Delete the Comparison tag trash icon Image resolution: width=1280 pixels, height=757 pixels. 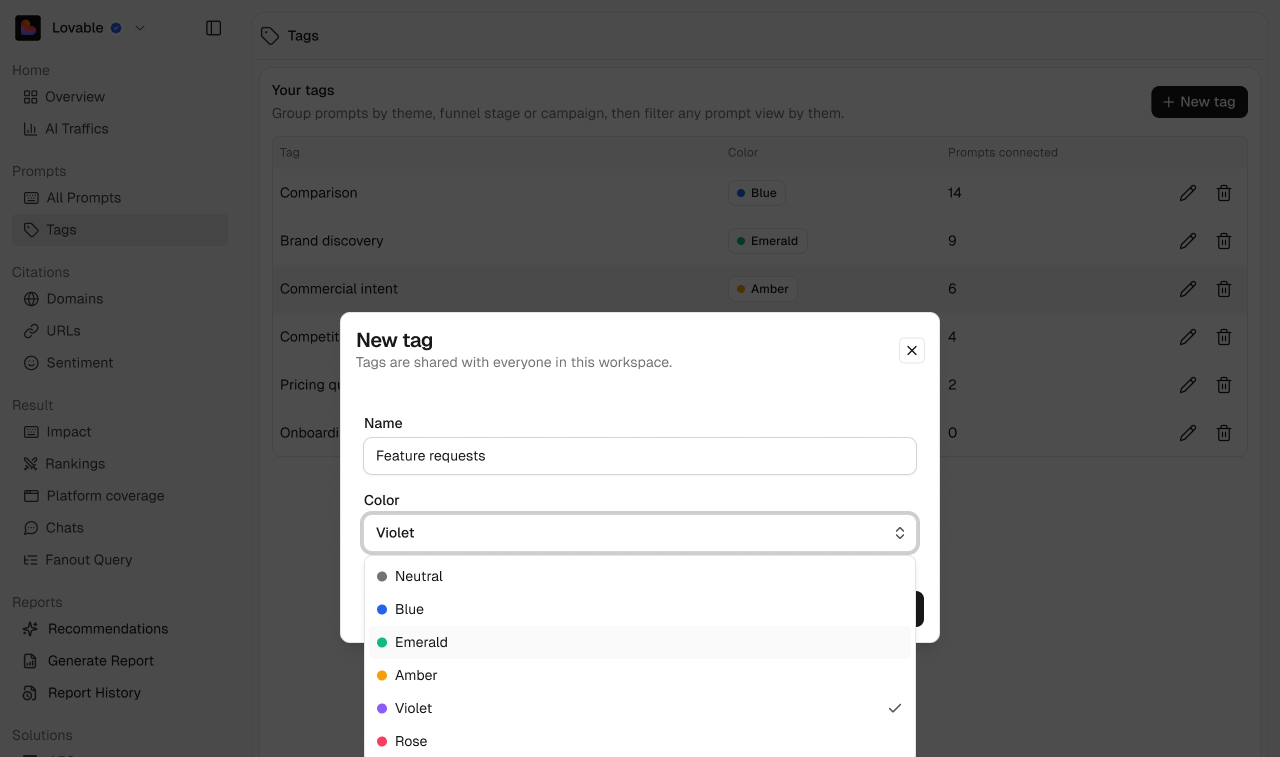[1224, 193]
